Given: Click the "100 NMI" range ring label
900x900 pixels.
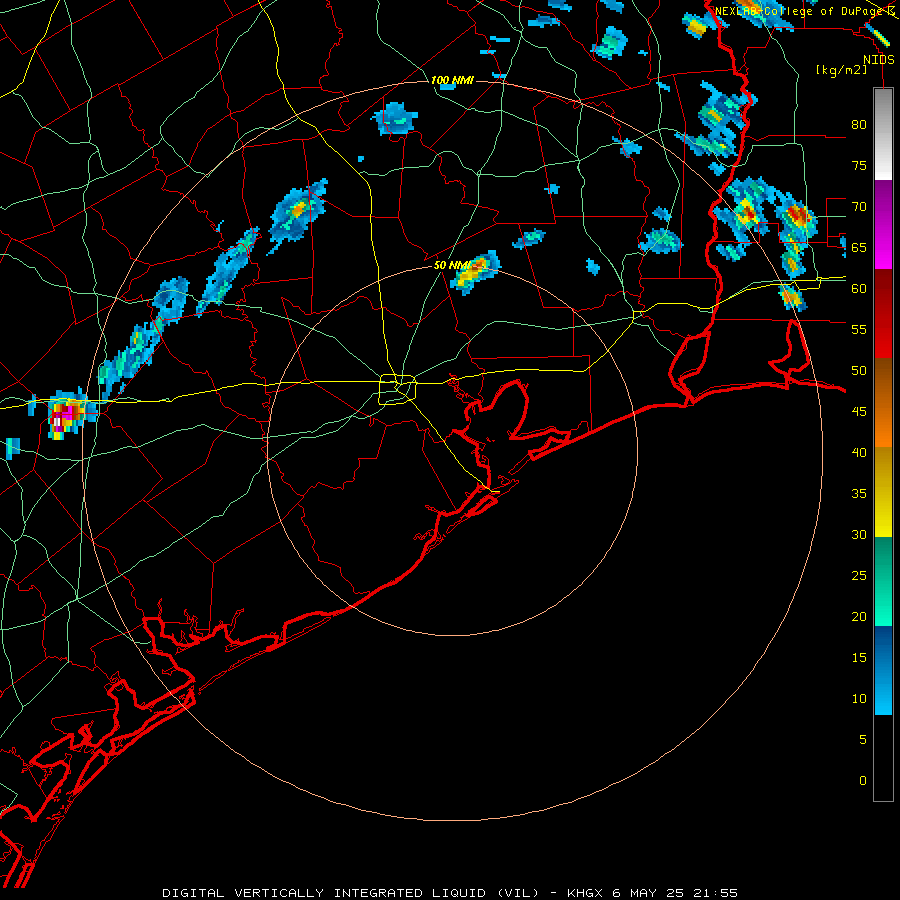Looking at the screenshot, I should click(x=452, y=80).
